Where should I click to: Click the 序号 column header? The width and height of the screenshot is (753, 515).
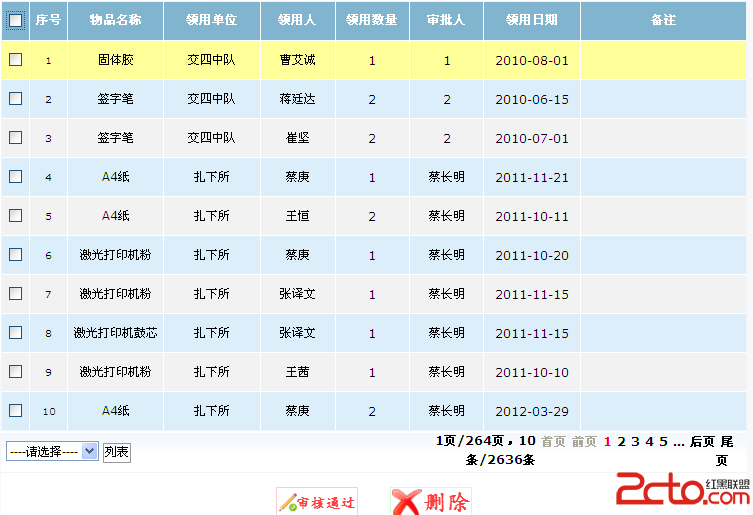(x=49, y=20)
